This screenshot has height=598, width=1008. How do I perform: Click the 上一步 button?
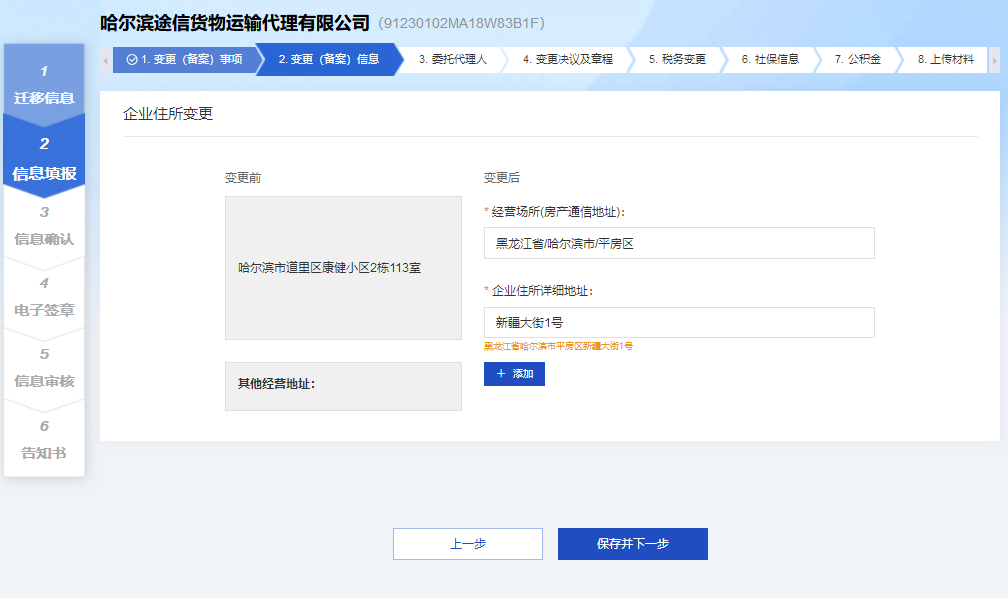tap(467, 544)
